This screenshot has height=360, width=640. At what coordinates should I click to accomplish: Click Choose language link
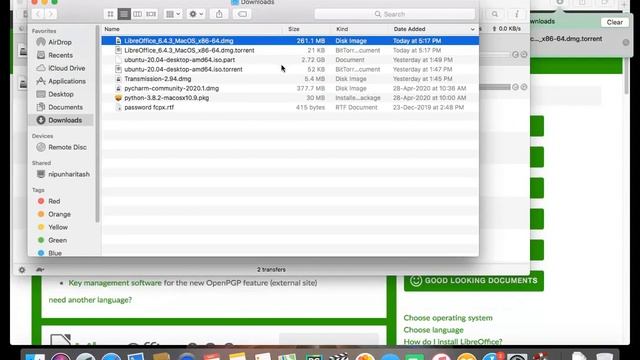(x=433, y=330)
